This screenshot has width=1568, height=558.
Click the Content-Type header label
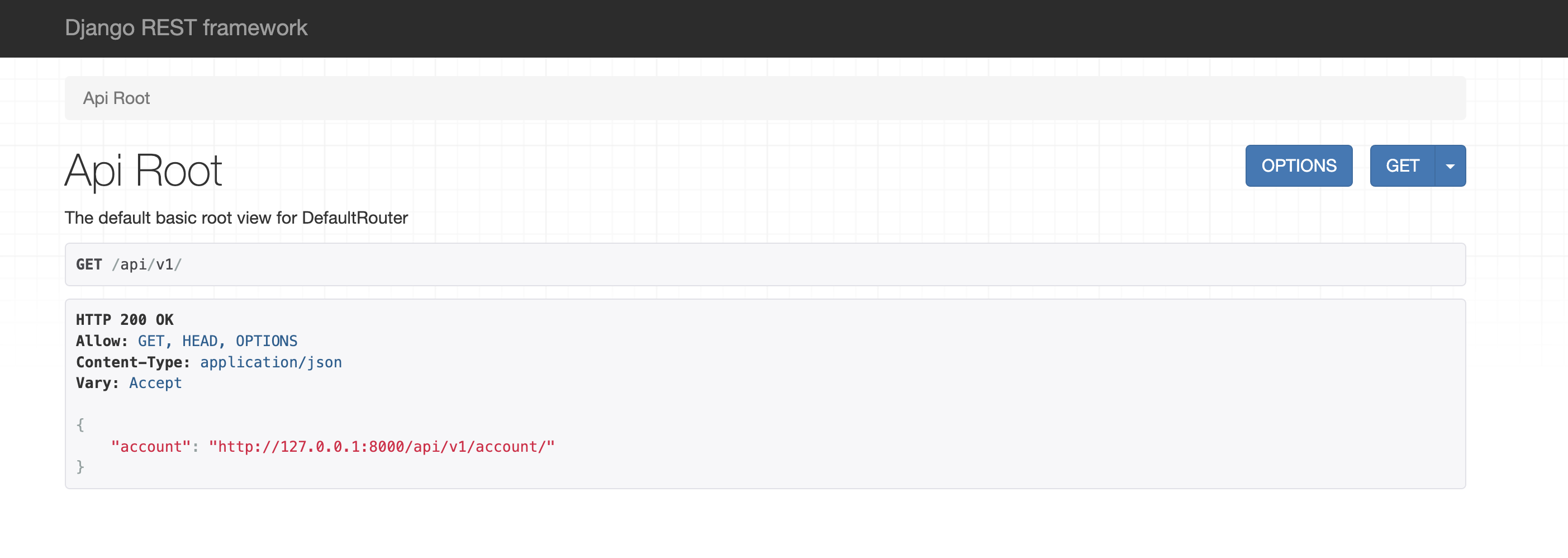pyautogui.click(x=132, y=361)
